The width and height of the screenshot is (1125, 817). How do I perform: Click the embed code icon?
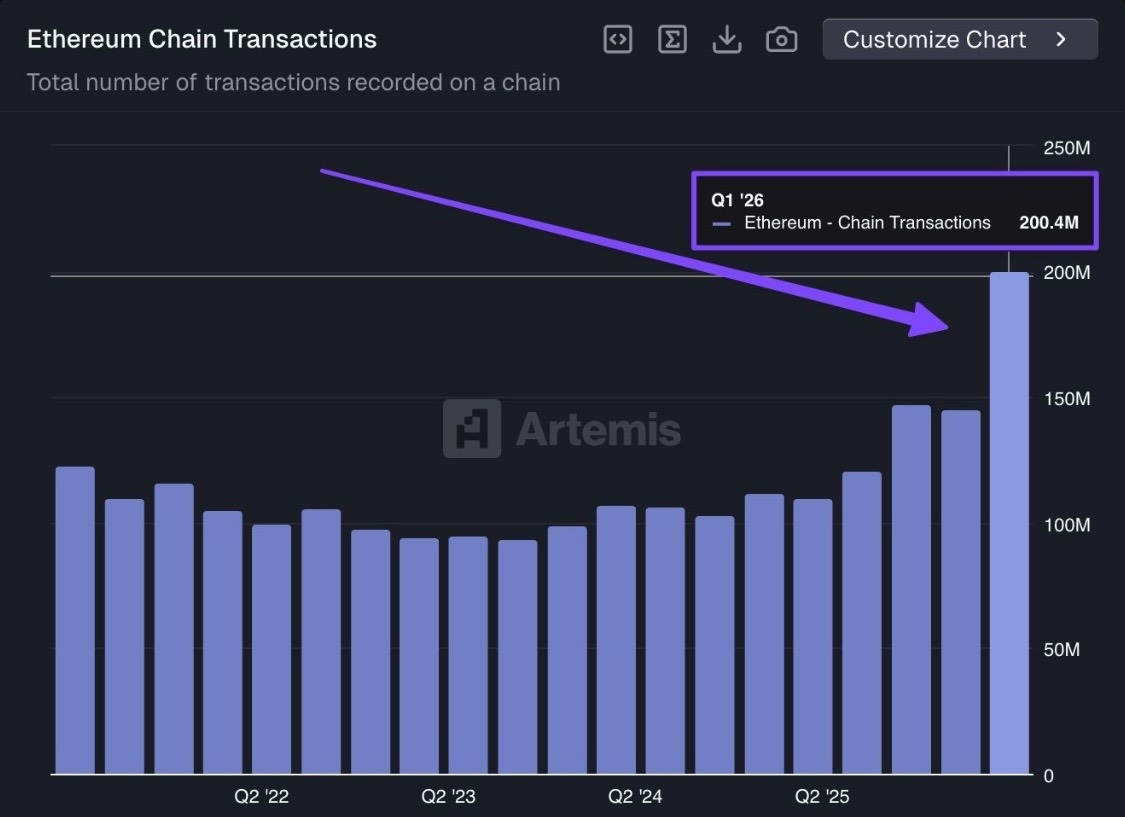coord(618,40)
